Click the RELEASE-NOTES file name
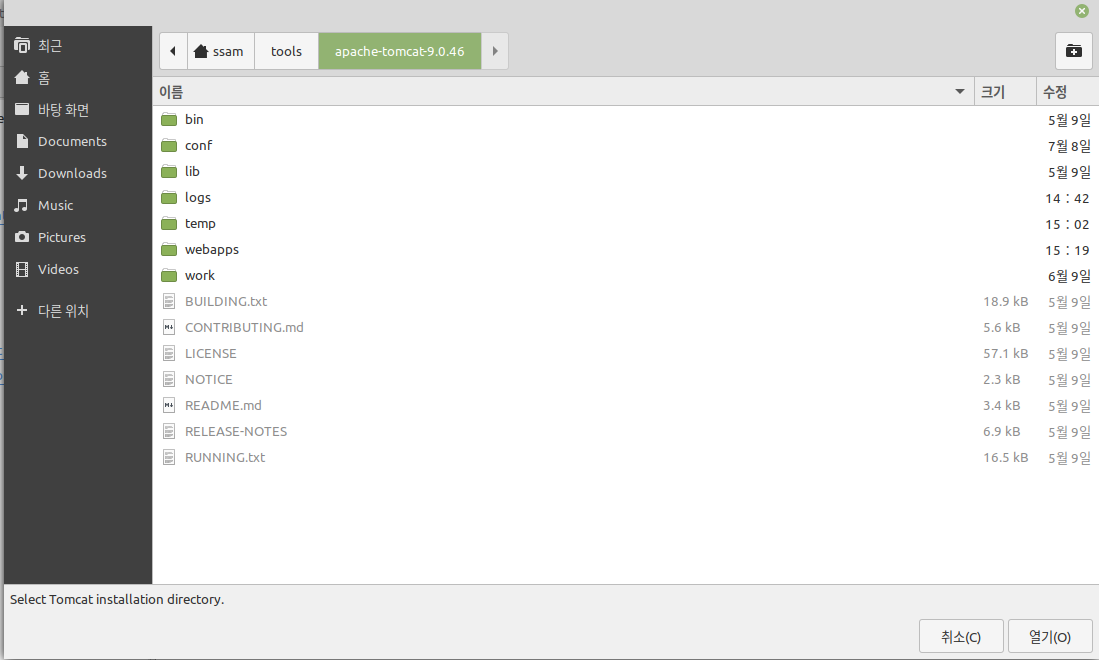Image resolution: width=1099 pixels, height=660 pixels. coord(236,432)
